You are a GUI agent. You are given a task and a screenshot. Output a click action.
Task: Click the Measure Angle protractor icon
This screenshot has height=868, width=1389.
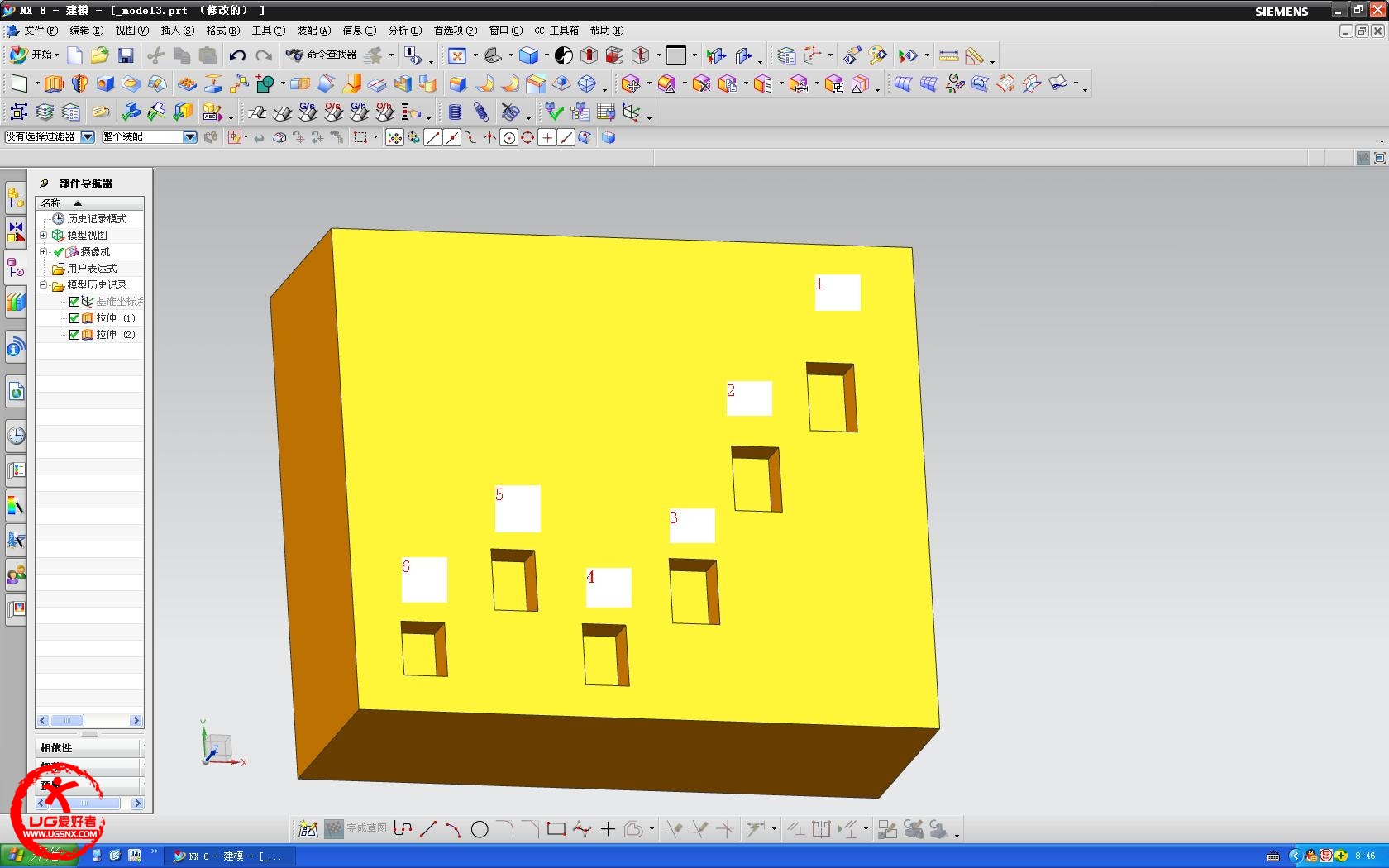[975, 55]
